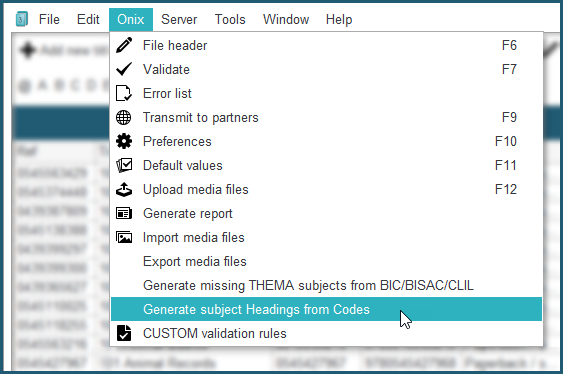
Task: Open the Help menu
Action: tap(339, 19)
